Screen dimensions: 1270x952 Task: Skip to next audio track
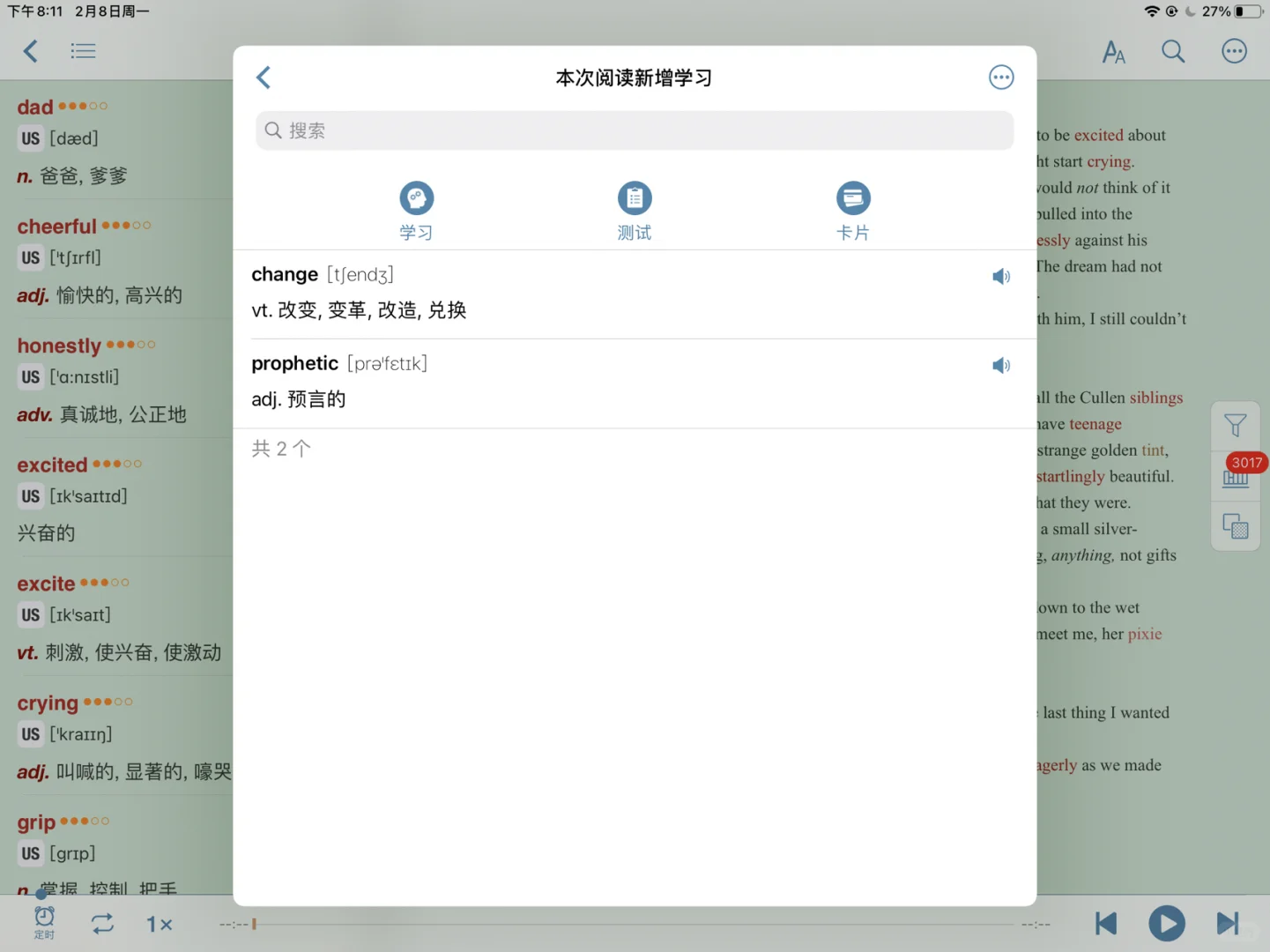[x=1228, y=924]
